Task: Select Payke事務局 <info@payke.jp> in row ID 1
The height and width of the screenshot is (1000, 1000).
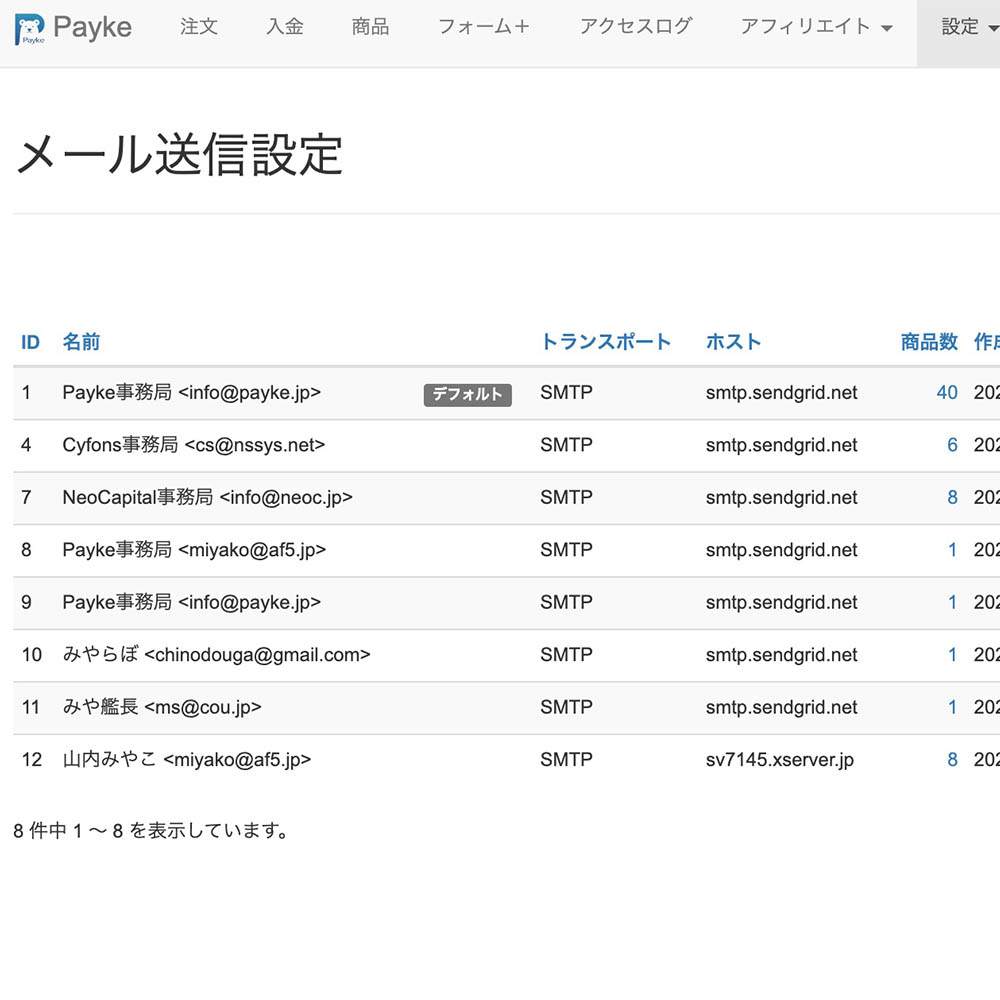Action: pos(191,393)
